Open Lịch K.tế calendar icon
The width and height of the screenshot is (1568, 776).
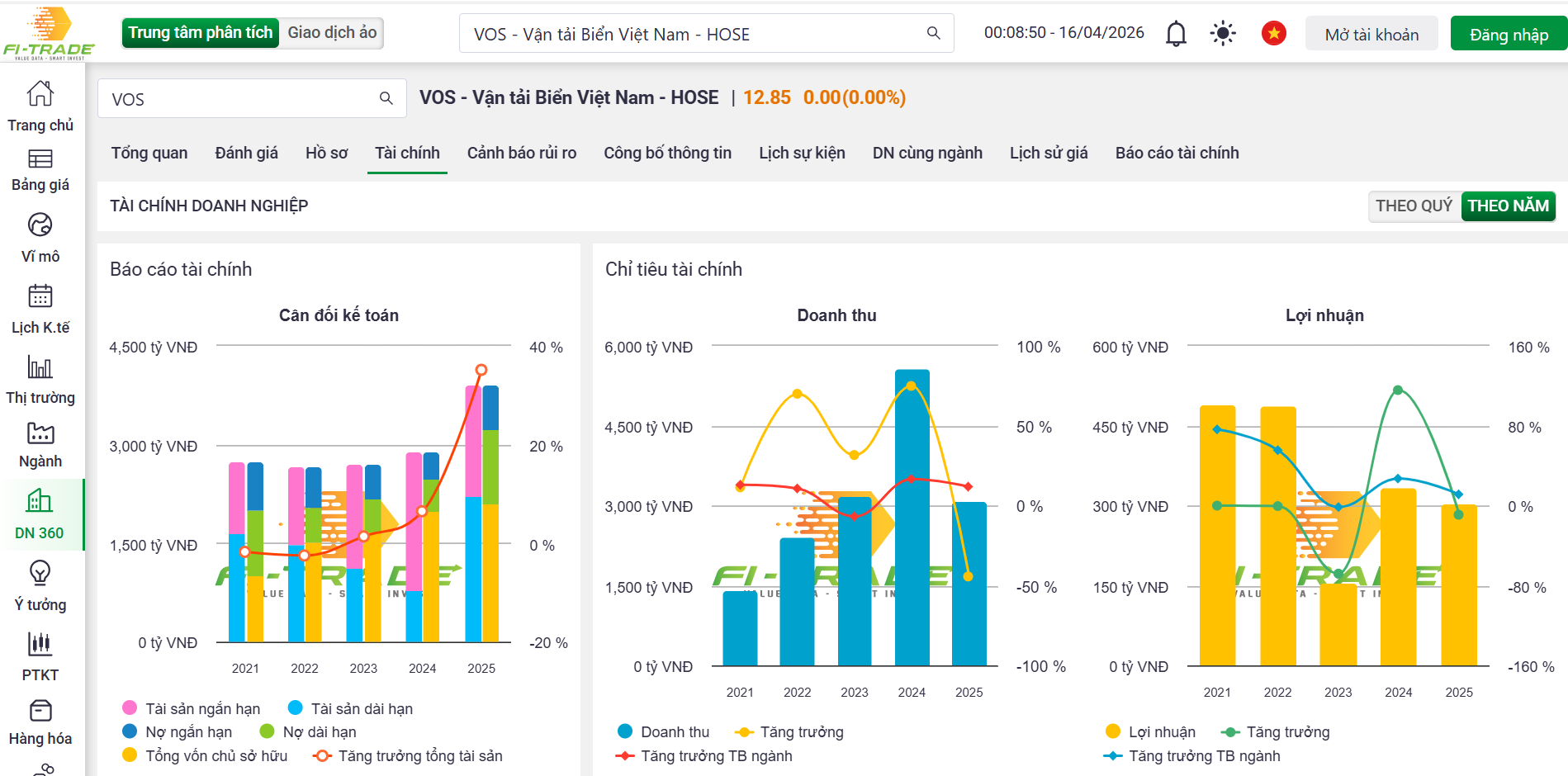pos(40,296)
